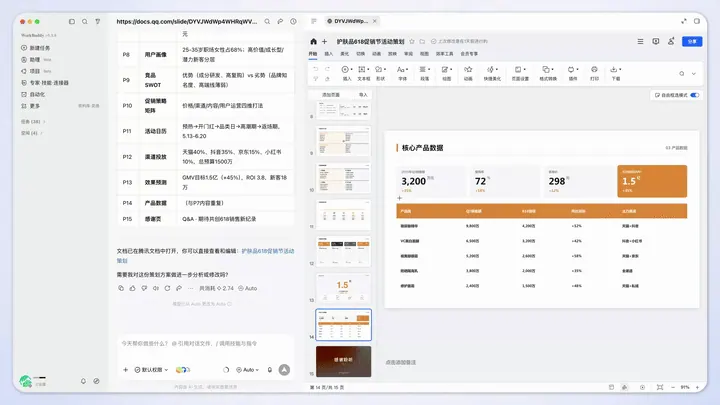The width and height of the screenshot is (720, 405).
Task: Select the 插入 ribbon tab
Action: point(329,54)
